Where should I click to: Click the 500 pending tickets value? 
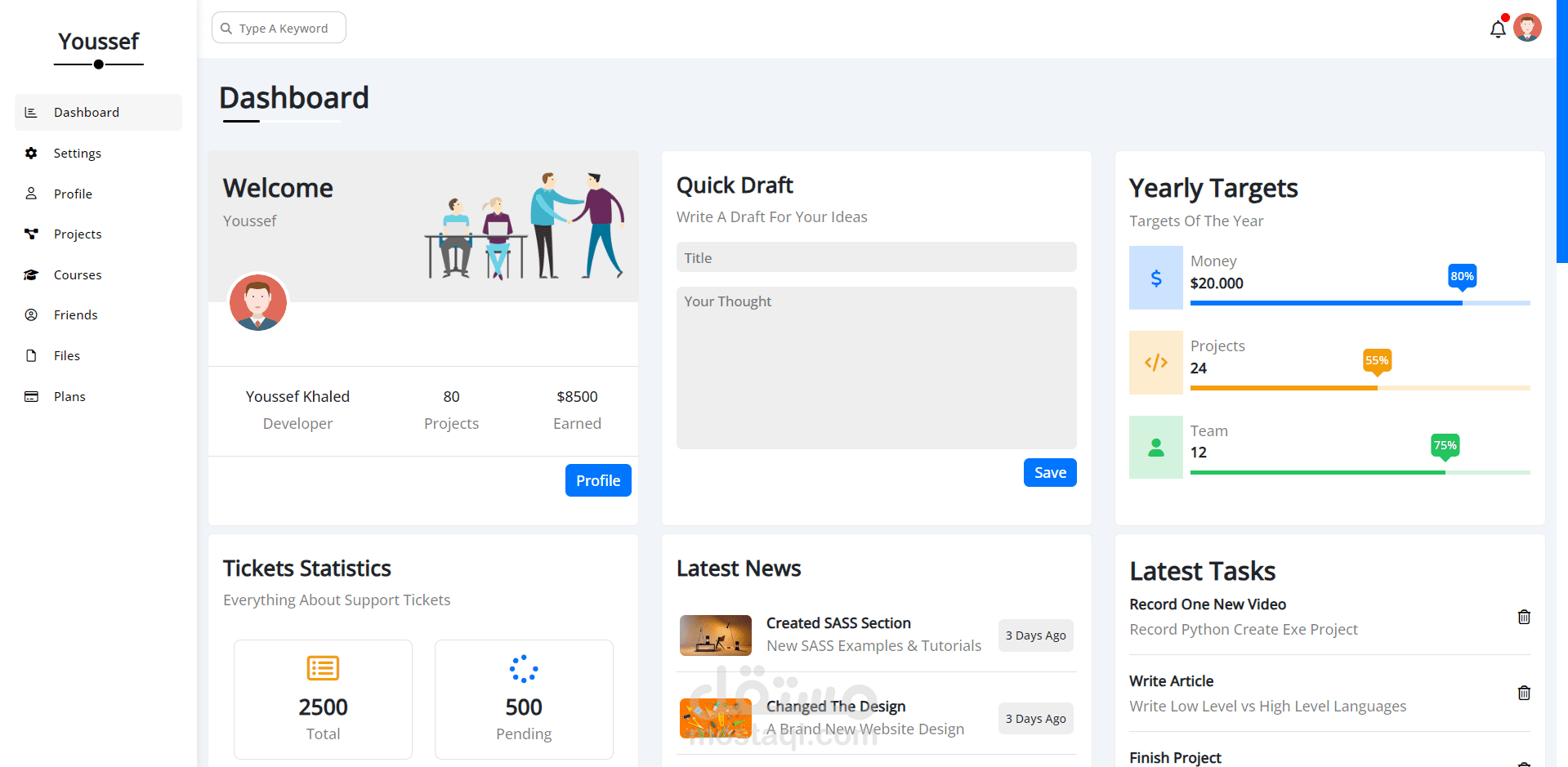524,707
